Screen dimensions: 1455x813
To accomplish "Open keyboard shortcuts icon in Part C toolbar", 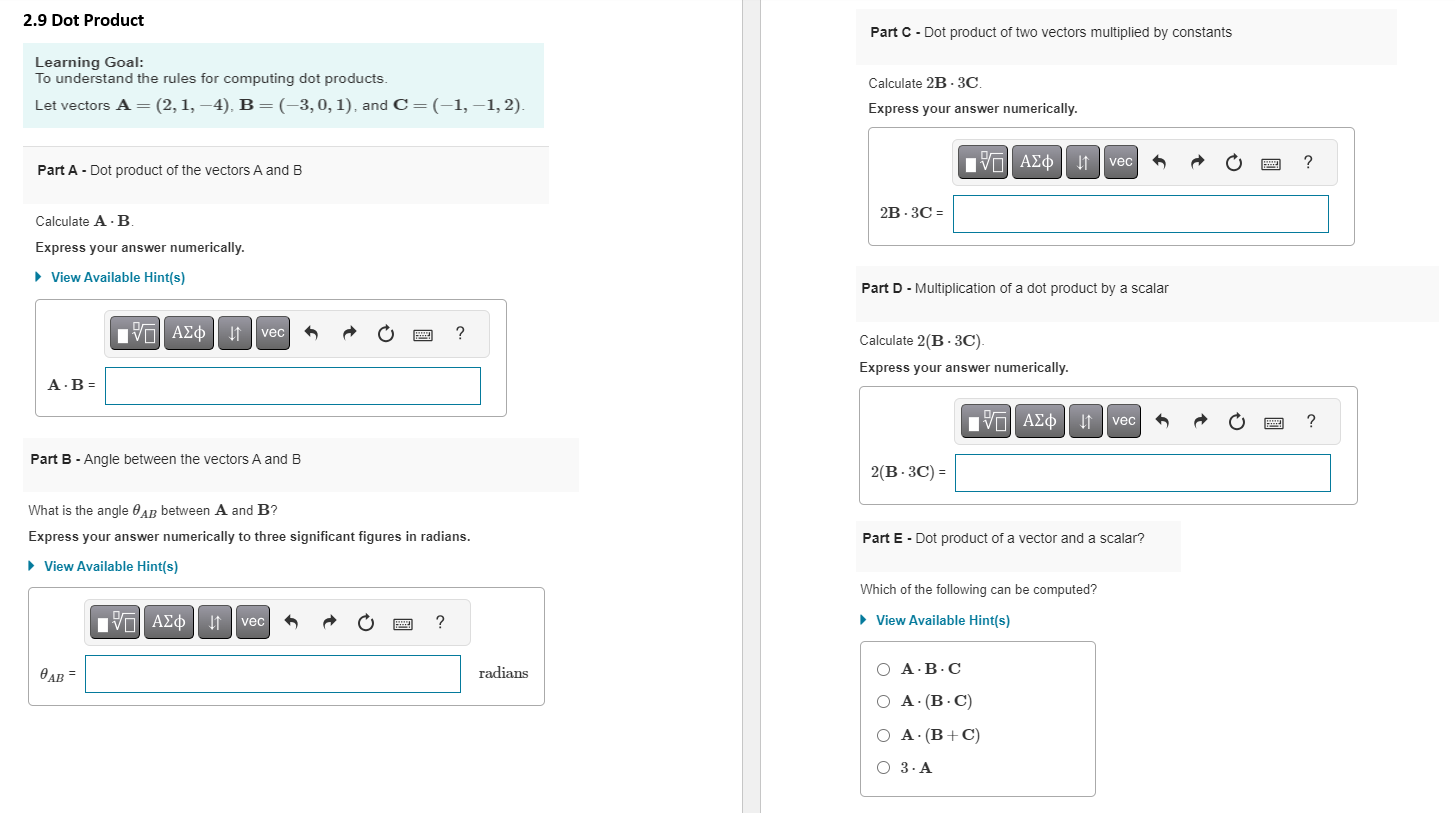I will point(1270,162).
